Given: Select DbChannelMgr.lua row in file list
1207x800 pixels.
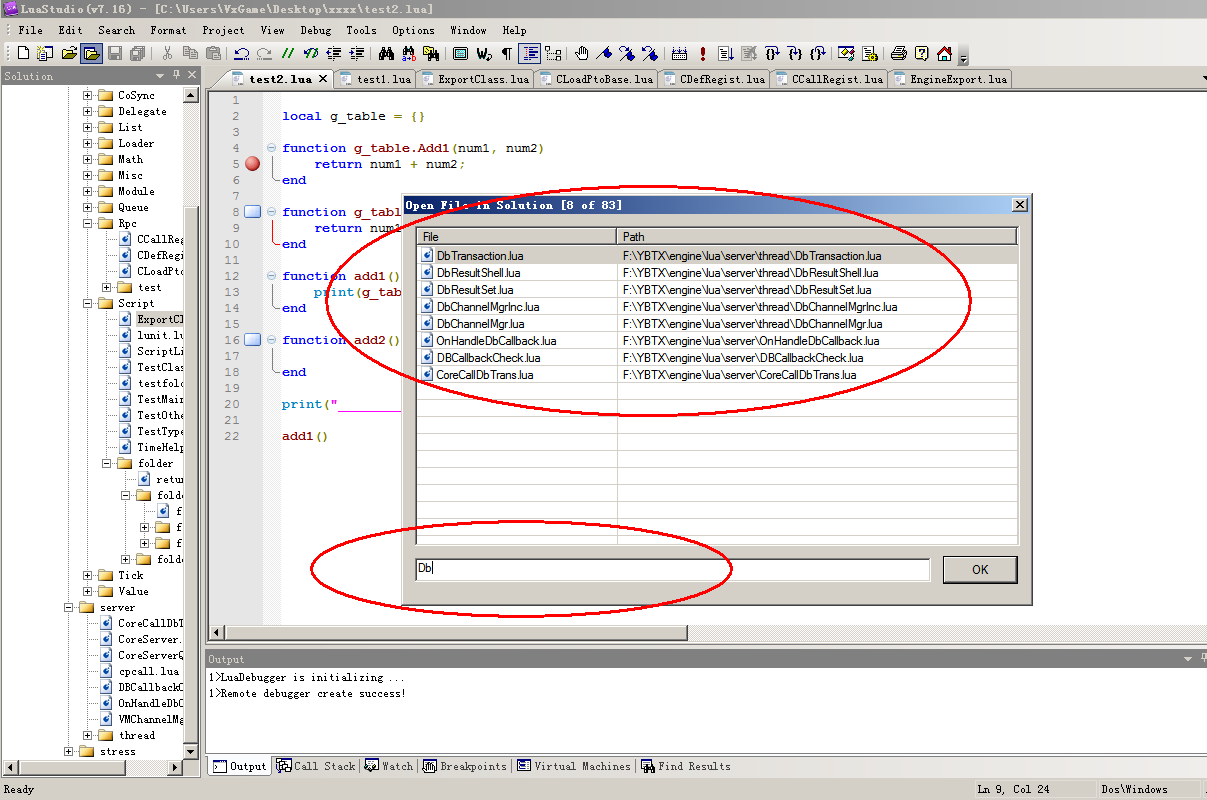Looking at the screenshot, I should click(717, 324).
